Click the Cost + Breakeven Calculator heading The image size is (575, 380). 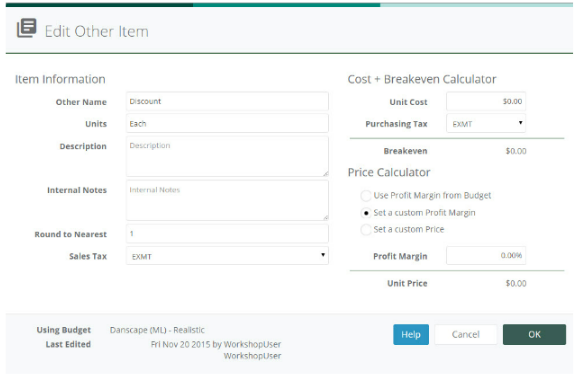click(x=422, y=79)
